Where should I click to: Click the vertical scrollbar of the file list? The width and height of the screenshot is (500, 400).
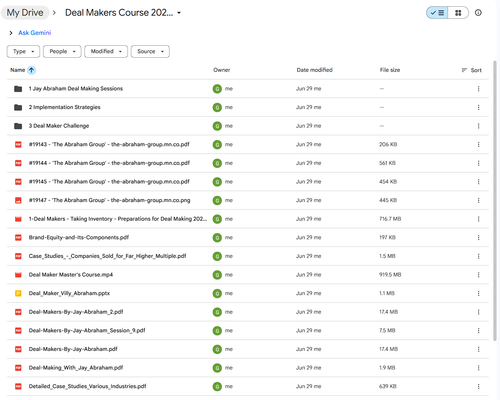495,201
